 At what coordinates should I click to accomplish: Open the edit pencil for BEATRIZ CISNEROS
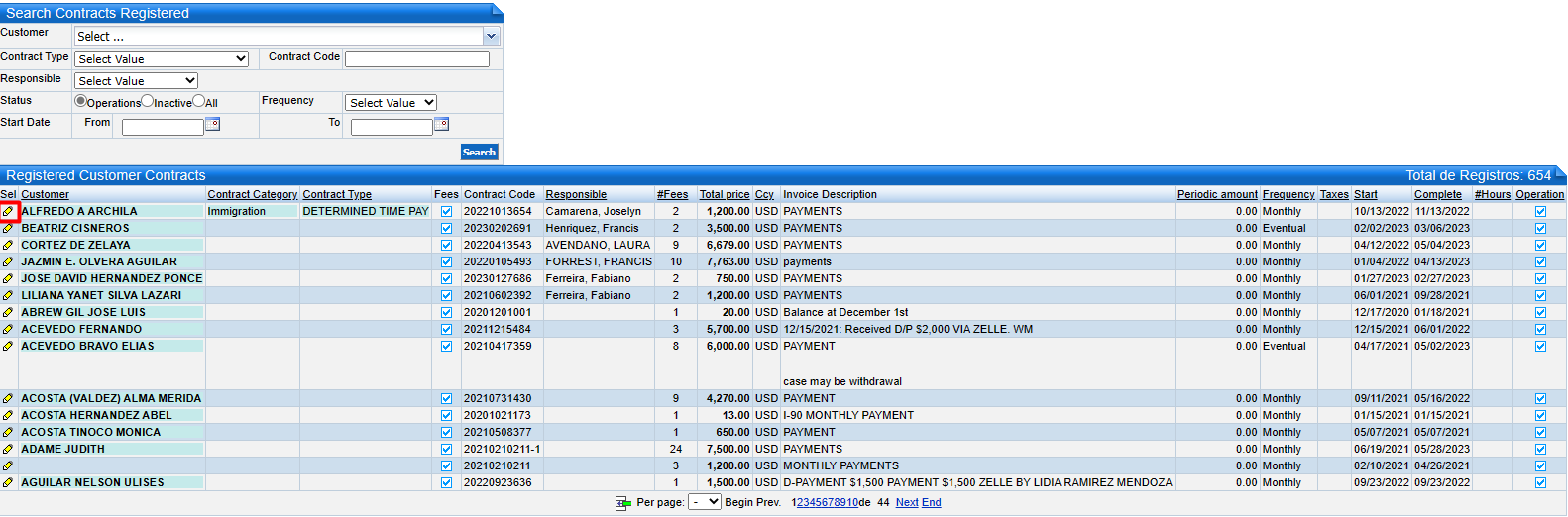click(x=8, y=228)
